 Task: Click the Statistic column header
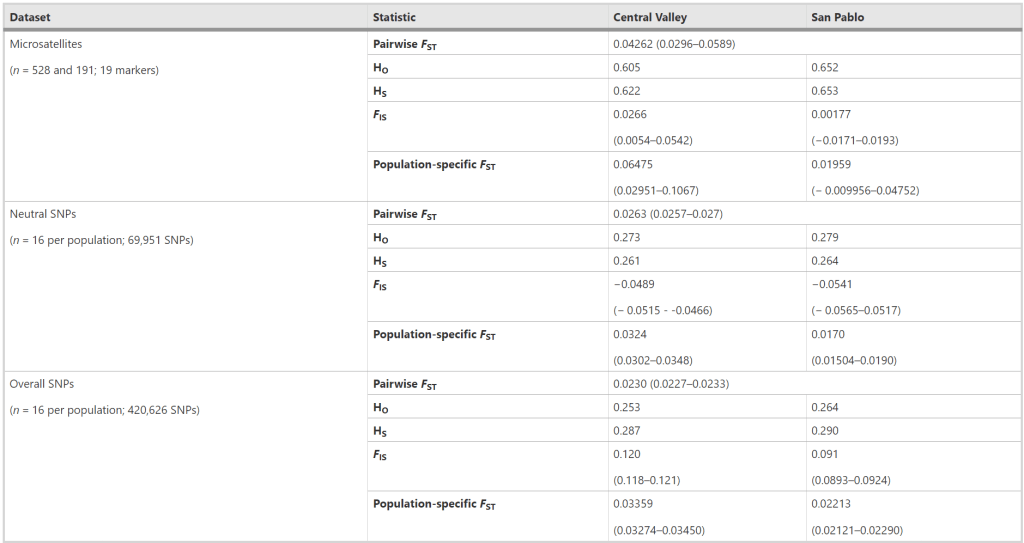[x=394, y=17]
